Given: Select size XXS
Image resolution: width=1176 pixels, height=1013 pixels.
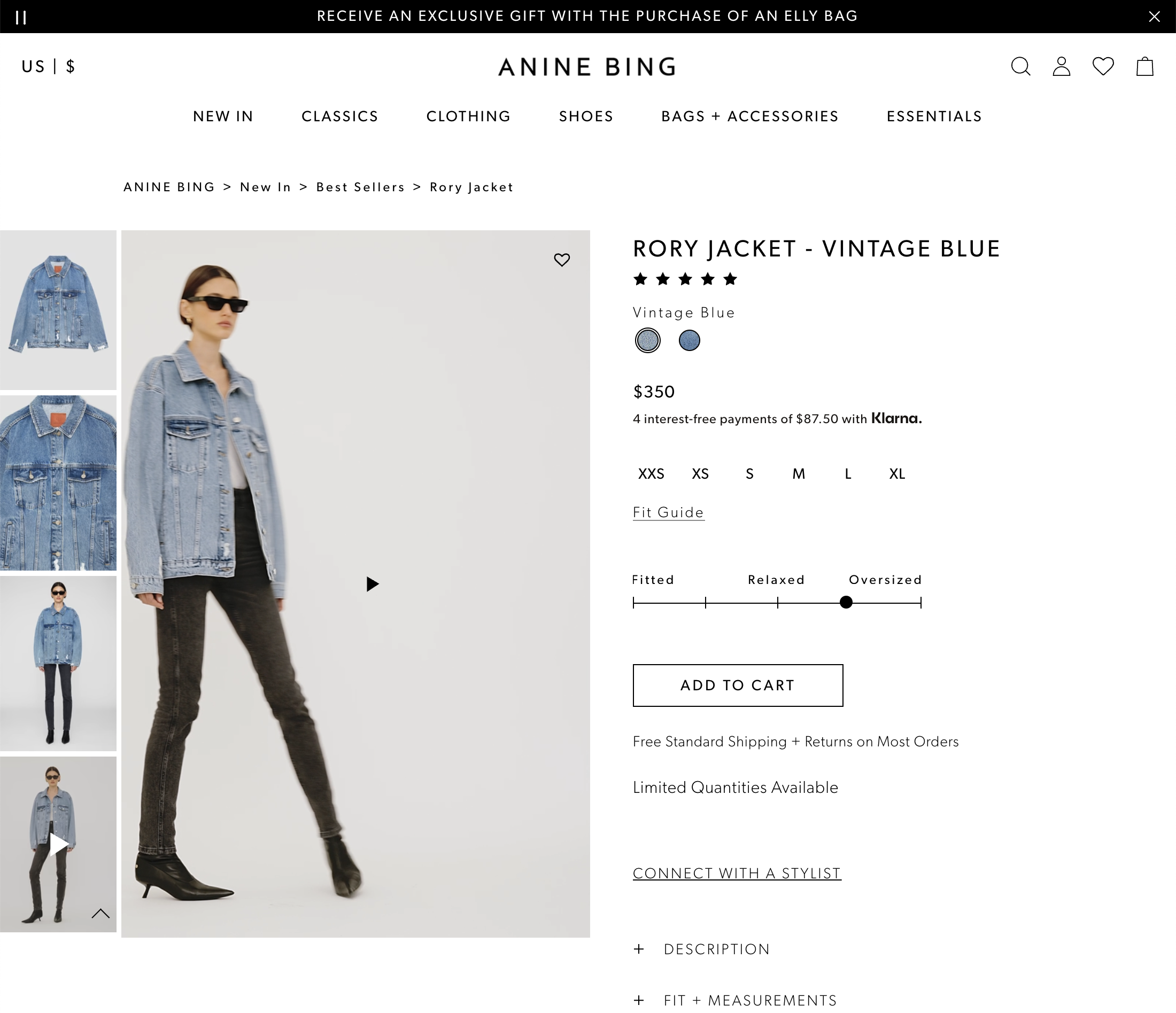Looking at the screenshot, I should point(651,473).
